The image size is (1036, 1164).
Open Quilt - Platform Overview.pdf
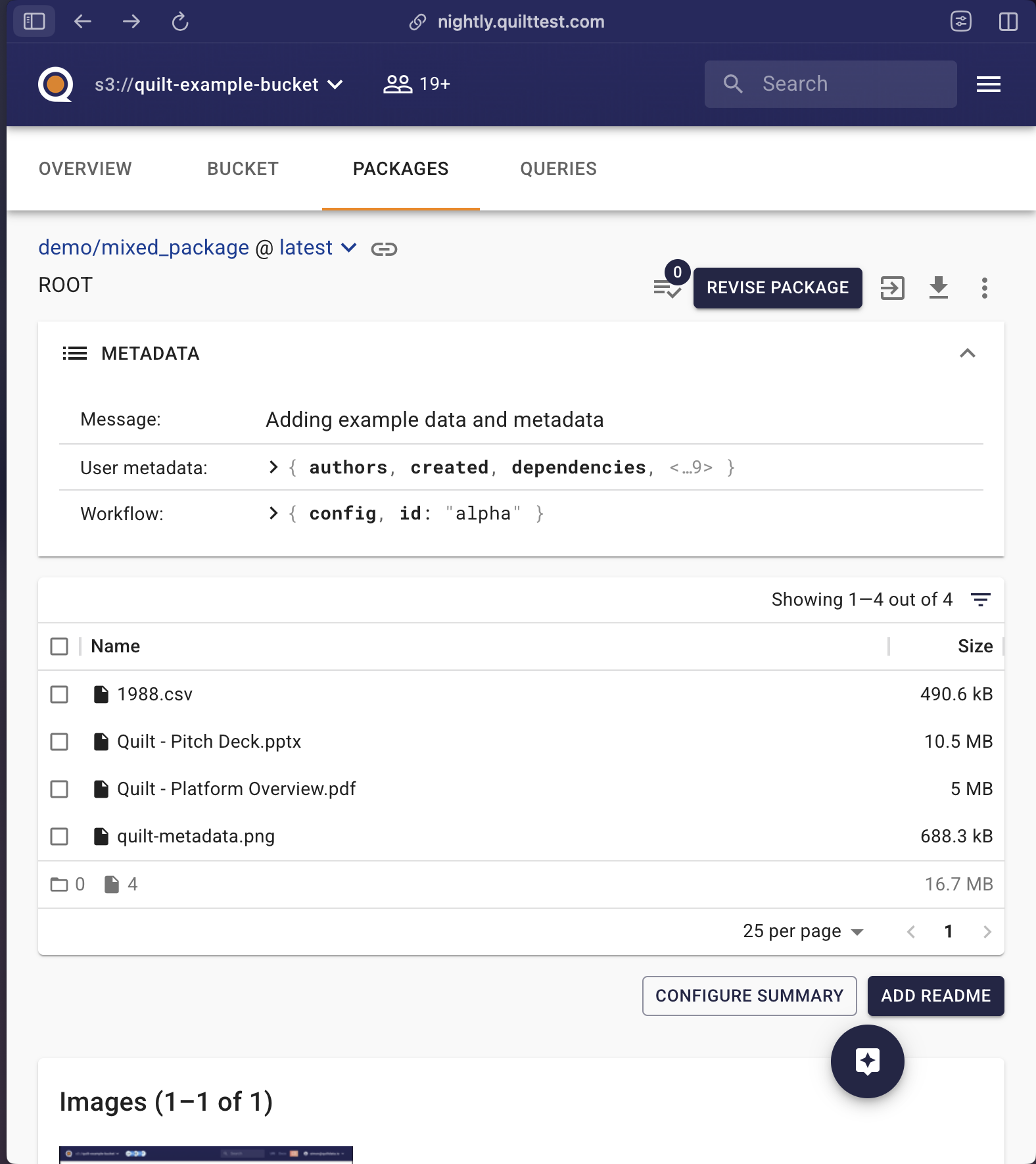click(236, 789)
